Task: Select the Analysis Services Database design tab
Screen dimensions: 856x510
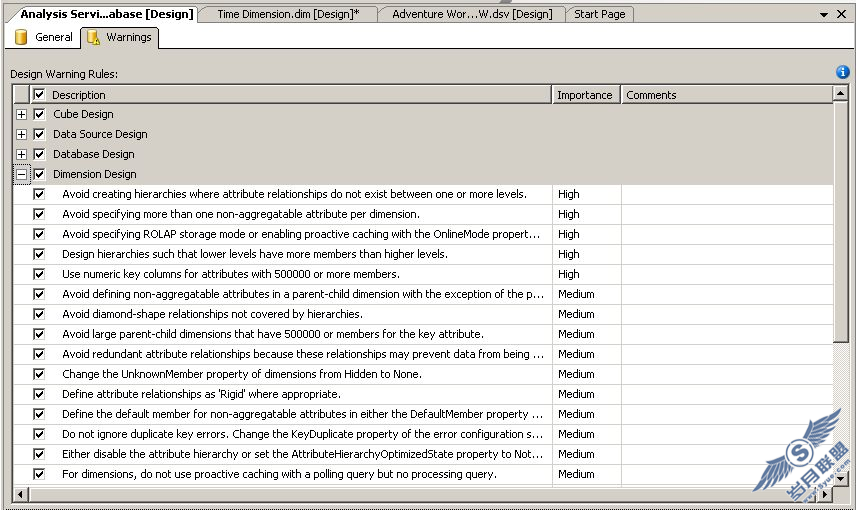Action: pos(106,14)
